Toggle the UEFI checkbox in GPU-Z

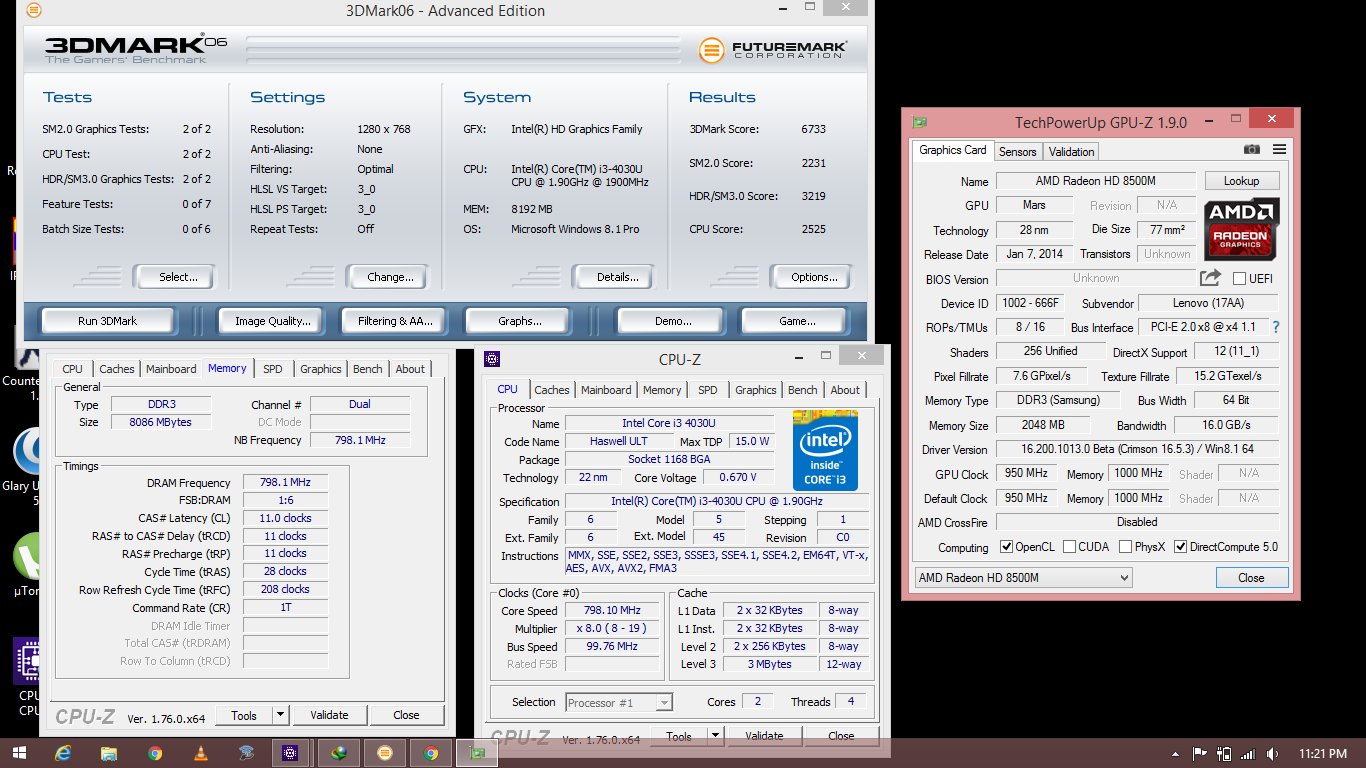[x=1240, y=278]
